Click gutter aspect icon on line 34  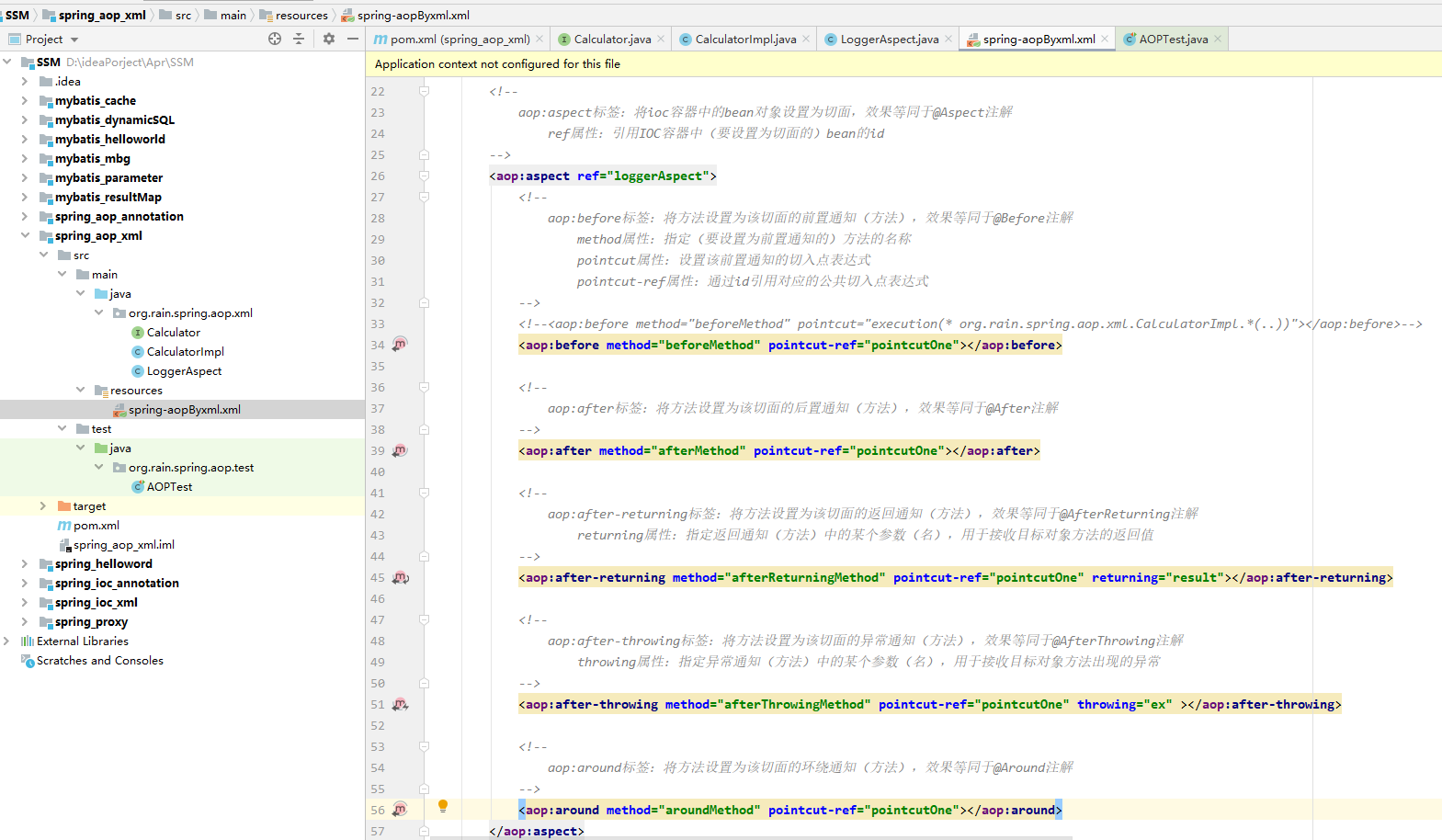coord(400,345)
